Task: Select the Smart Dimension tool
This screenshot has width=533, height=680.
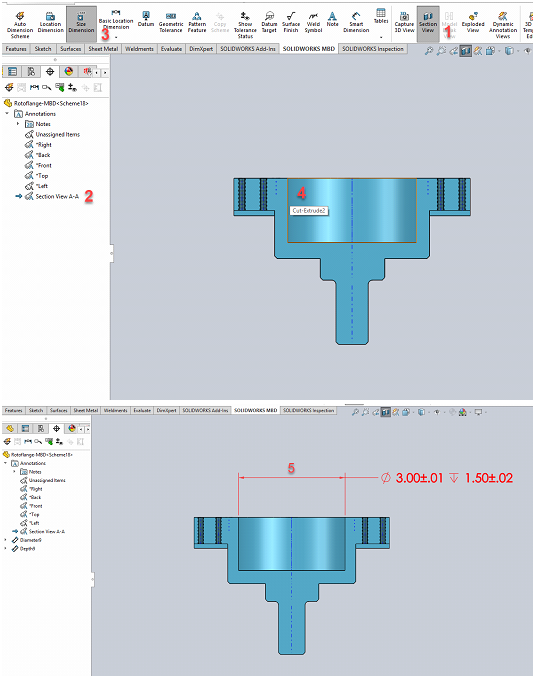Action: (356, 23)
